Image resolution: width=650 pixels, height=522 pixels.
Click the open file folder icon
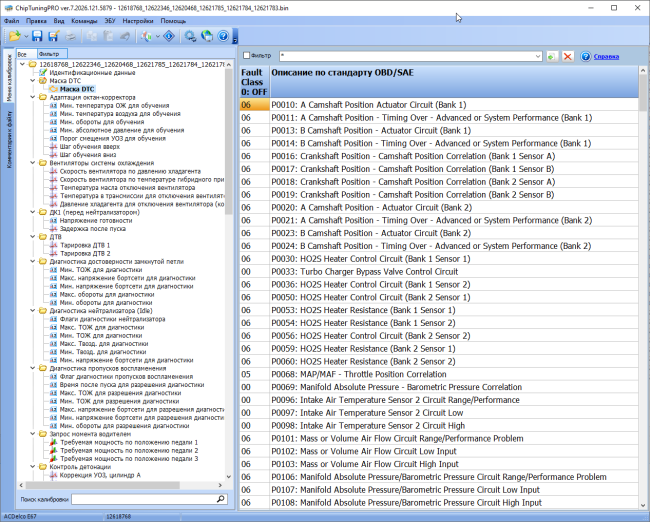(15, 36)
